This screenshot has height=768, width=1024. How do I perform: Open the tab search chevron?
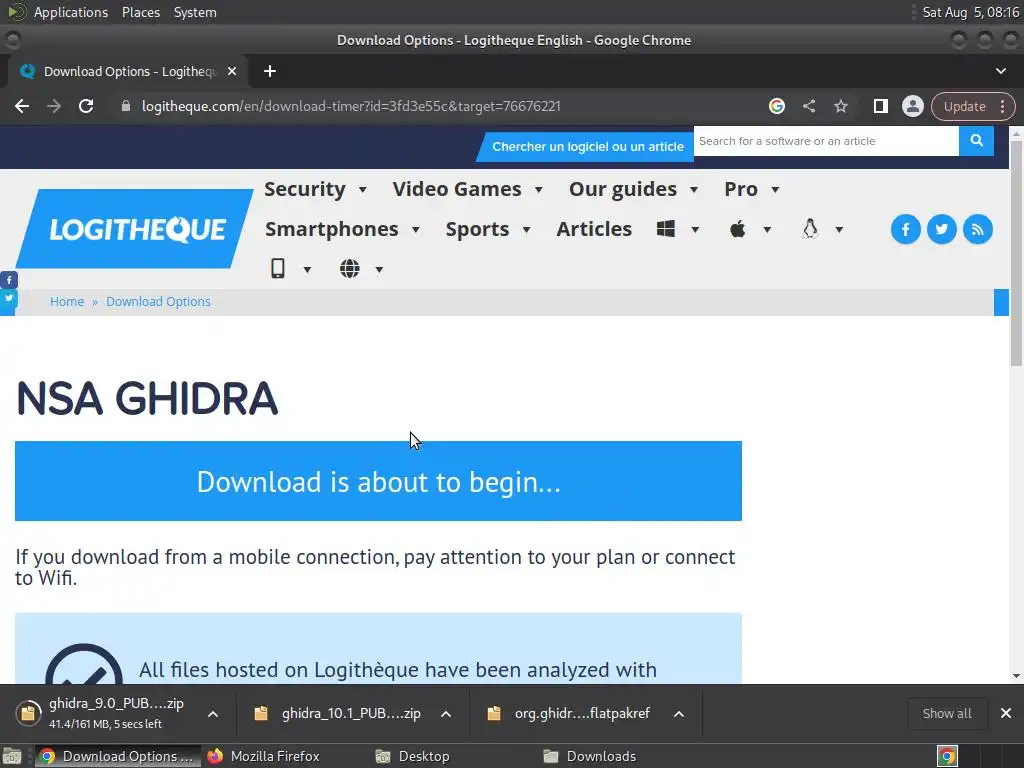pyautogui.click(x=1001, y=71)
